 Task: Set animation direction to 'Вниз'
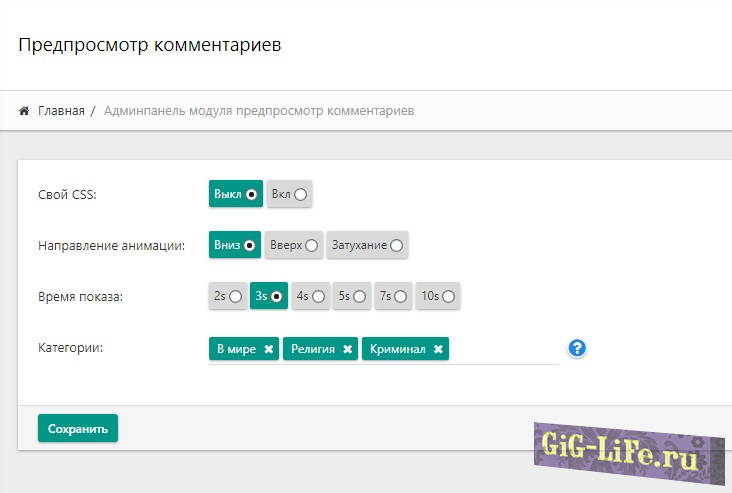pos(236,245)
